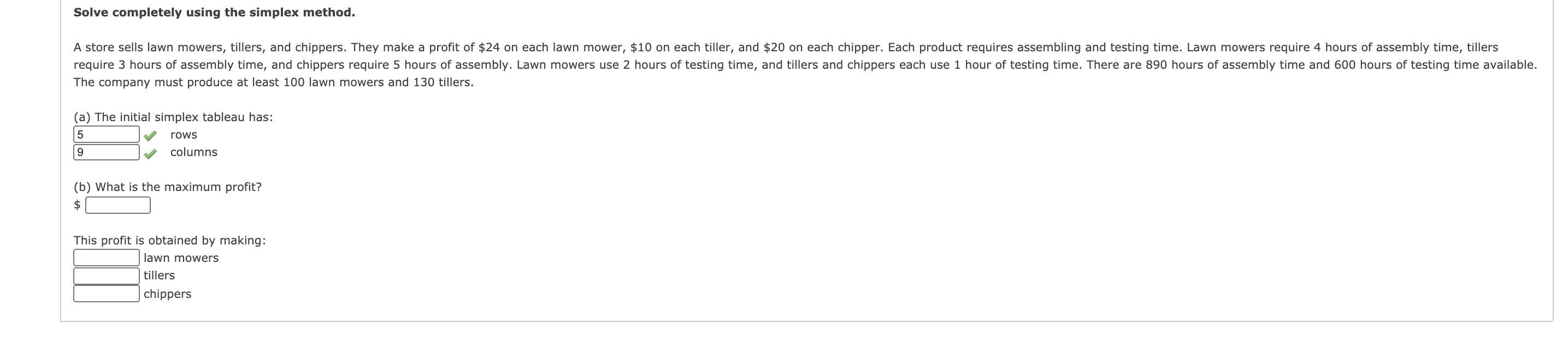Click the green checkmark beside the rows field
The image size is (1568, 341).
coord(150,135)
